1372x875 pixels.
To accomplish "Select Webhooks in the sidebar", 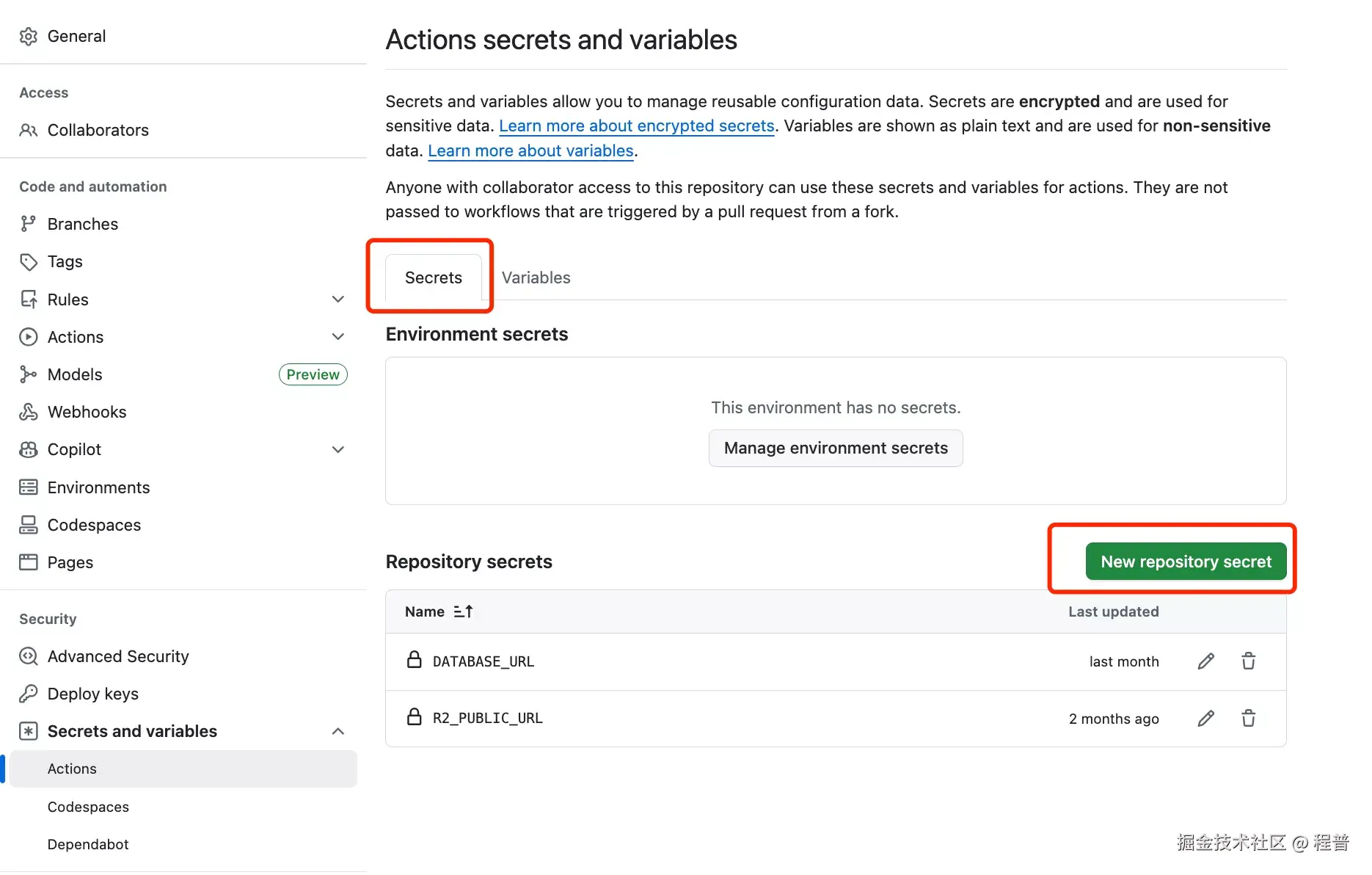I will point(86,412).
